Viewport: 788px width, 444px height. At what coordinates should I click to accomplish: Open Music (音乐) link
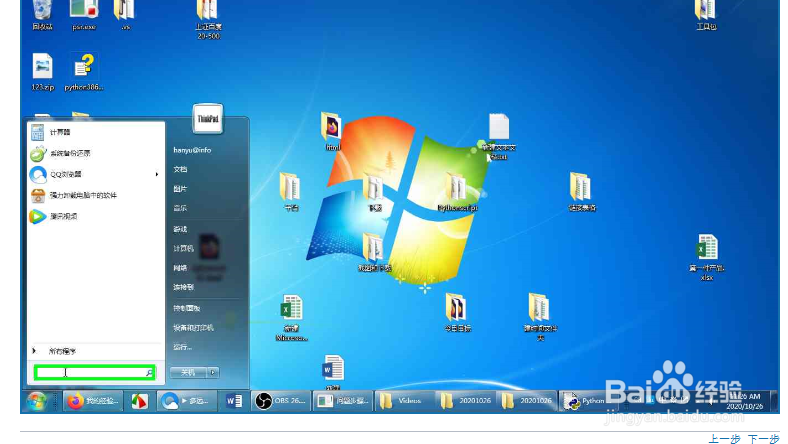180,208
